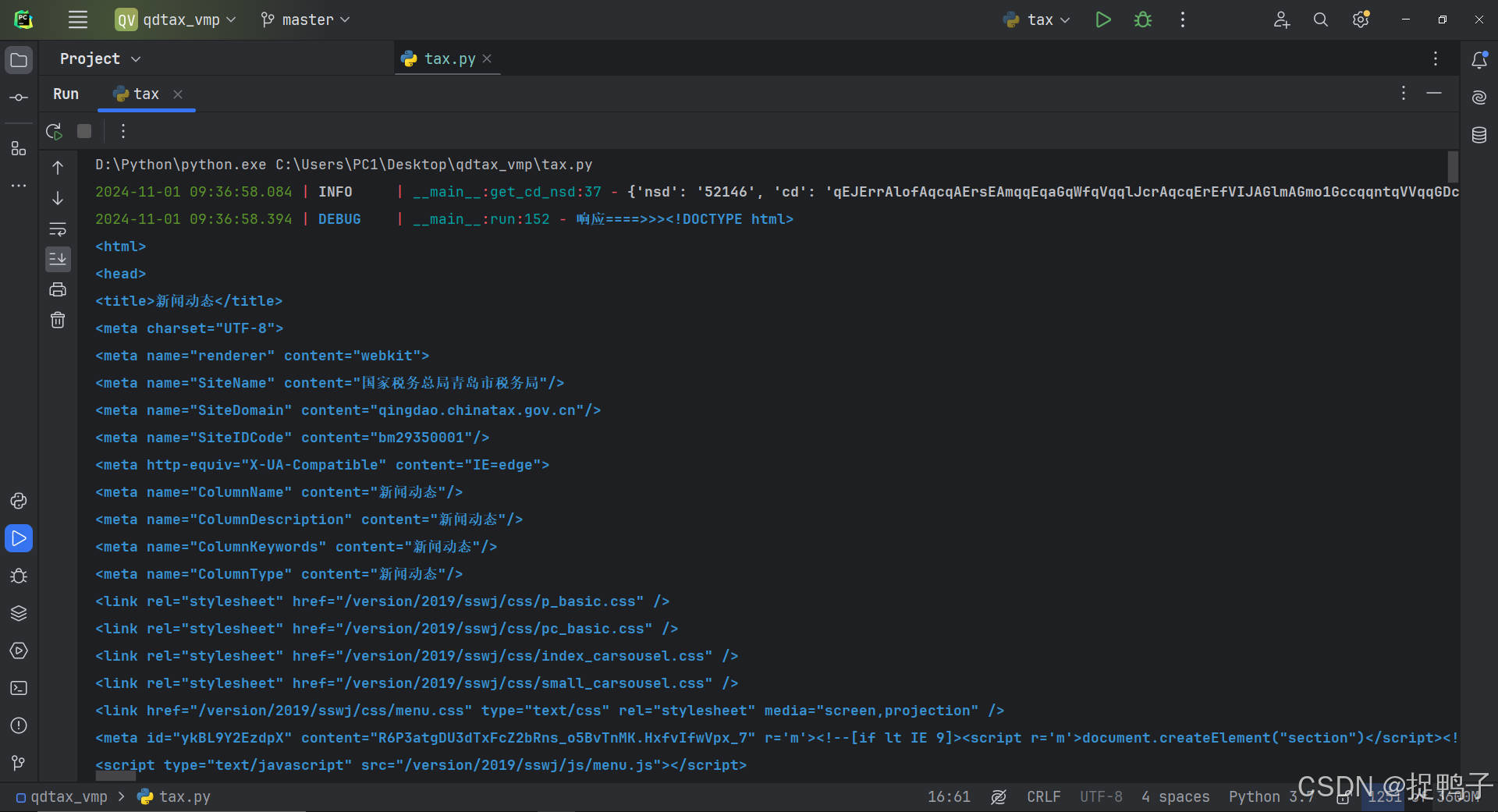Open the Services tool window
Viewport: 1498px width, 812px height.
click(x=19, y=651)
